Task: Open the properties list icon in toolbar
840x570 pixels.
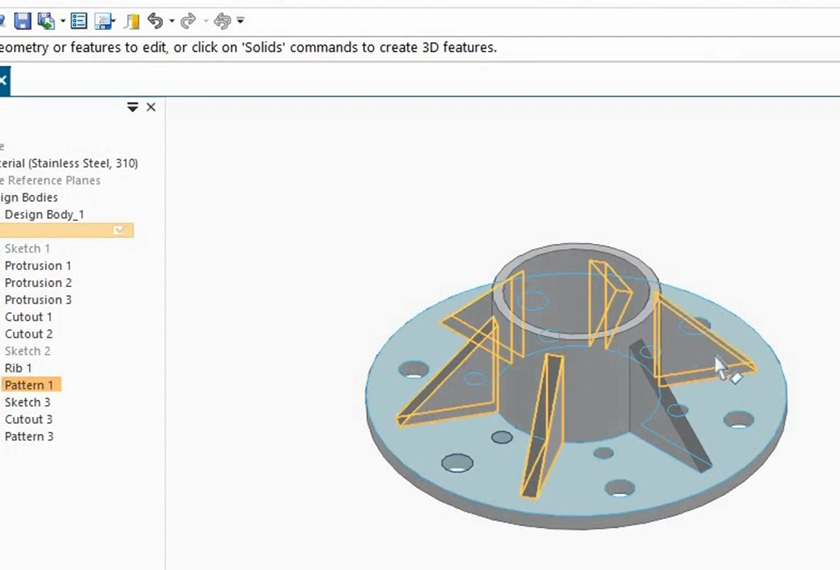Action: (79, 20)
